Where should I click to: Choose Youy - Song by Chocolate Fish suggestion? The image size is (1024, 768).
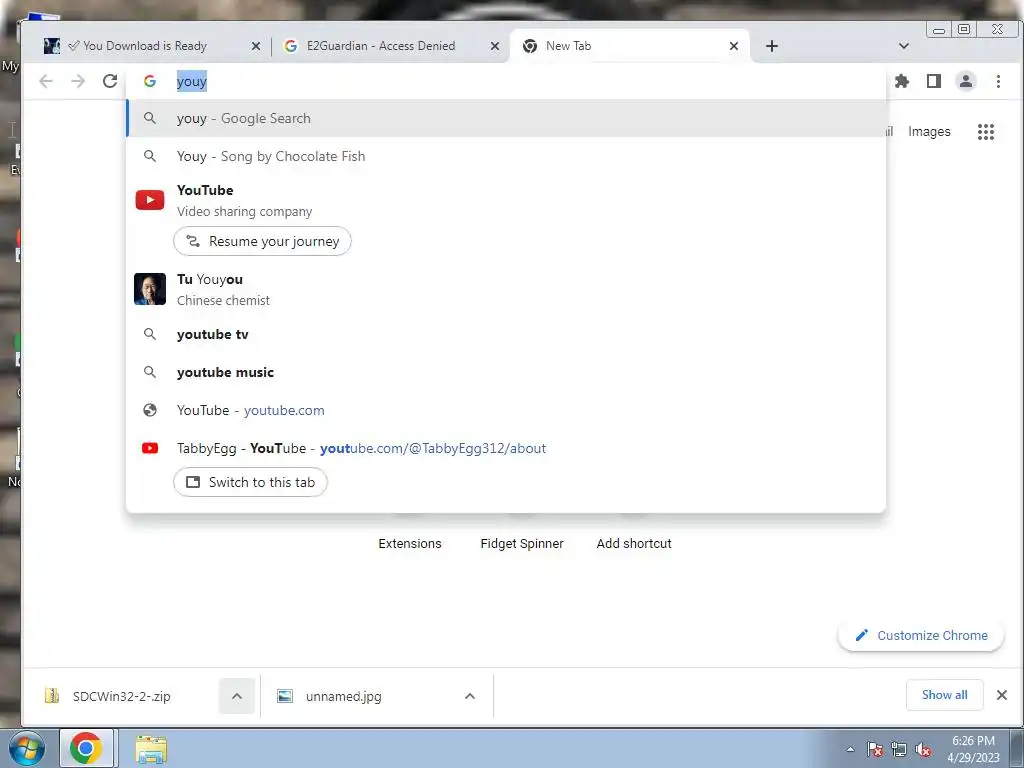506,156
